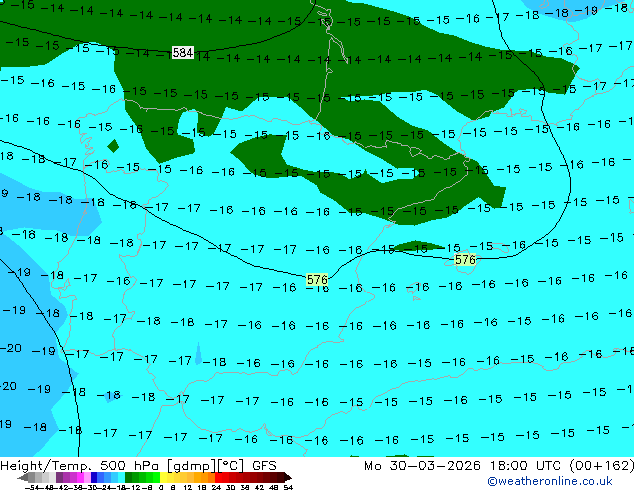This screenshot has height=490, width=634.
Task: Click the 576 label over the Mediterranean island
Action: (465, 259)
